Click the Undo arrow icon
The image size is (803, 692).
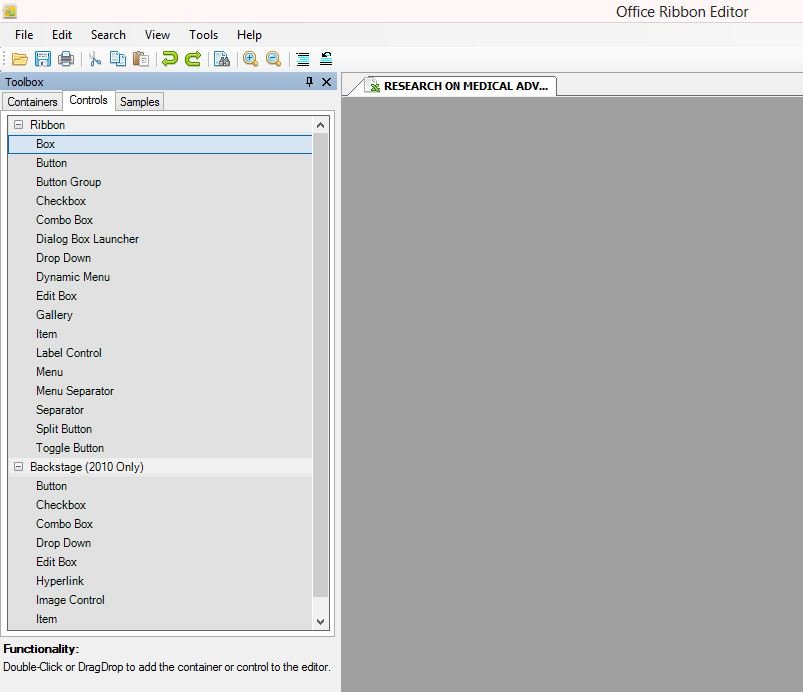[x=167, y=58]
